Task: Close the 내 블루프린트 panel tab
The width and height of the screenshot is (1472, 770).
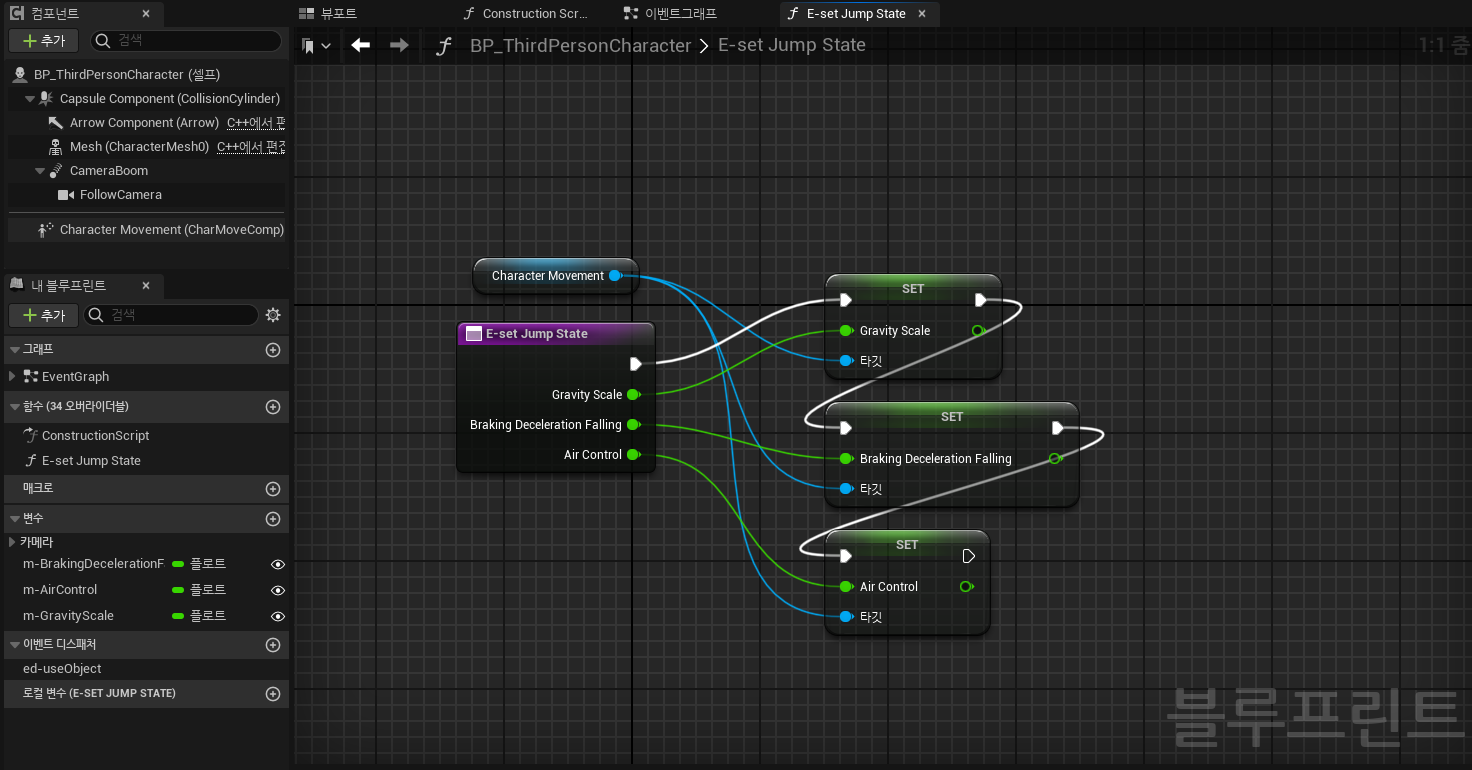Action: [x=146, y=286]
